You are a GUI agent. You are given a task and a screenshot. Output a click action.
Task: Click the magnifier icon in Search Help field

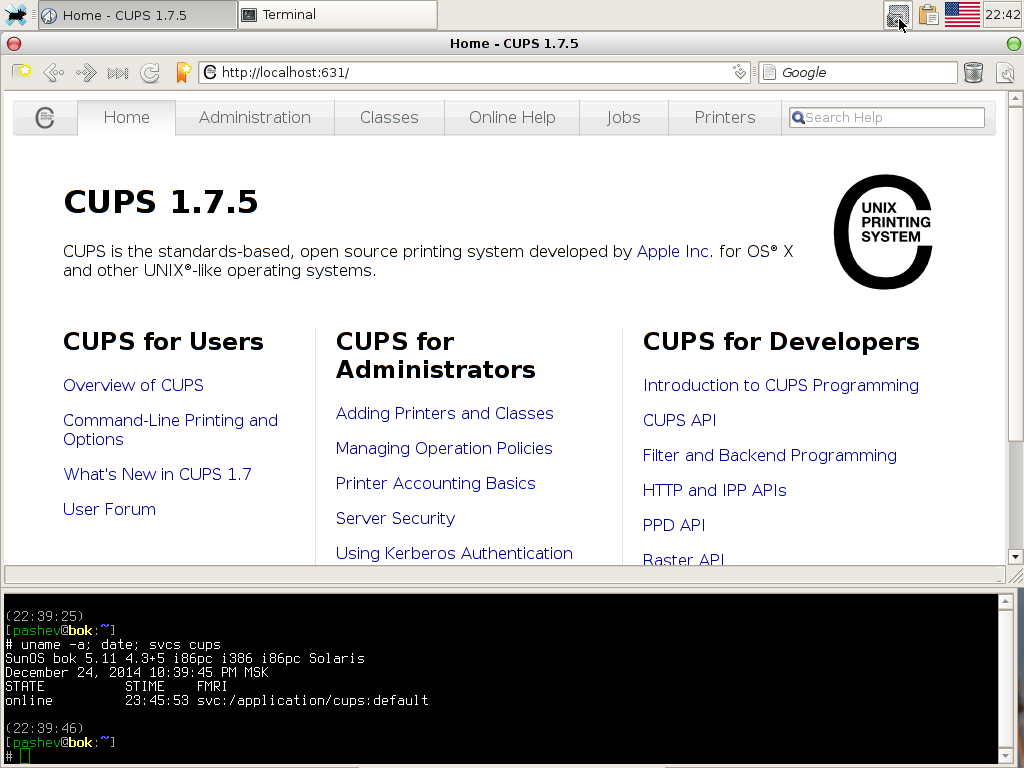pyautogui.click(x=797, y=118)
